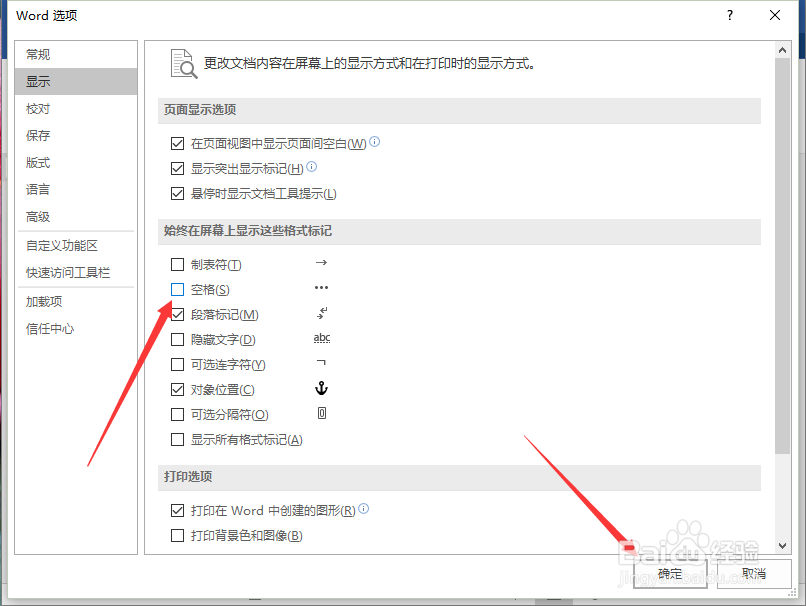Click the optional hyphen symbol icon
The width and height of the screenshot is (806, 606).
point(321,362)
